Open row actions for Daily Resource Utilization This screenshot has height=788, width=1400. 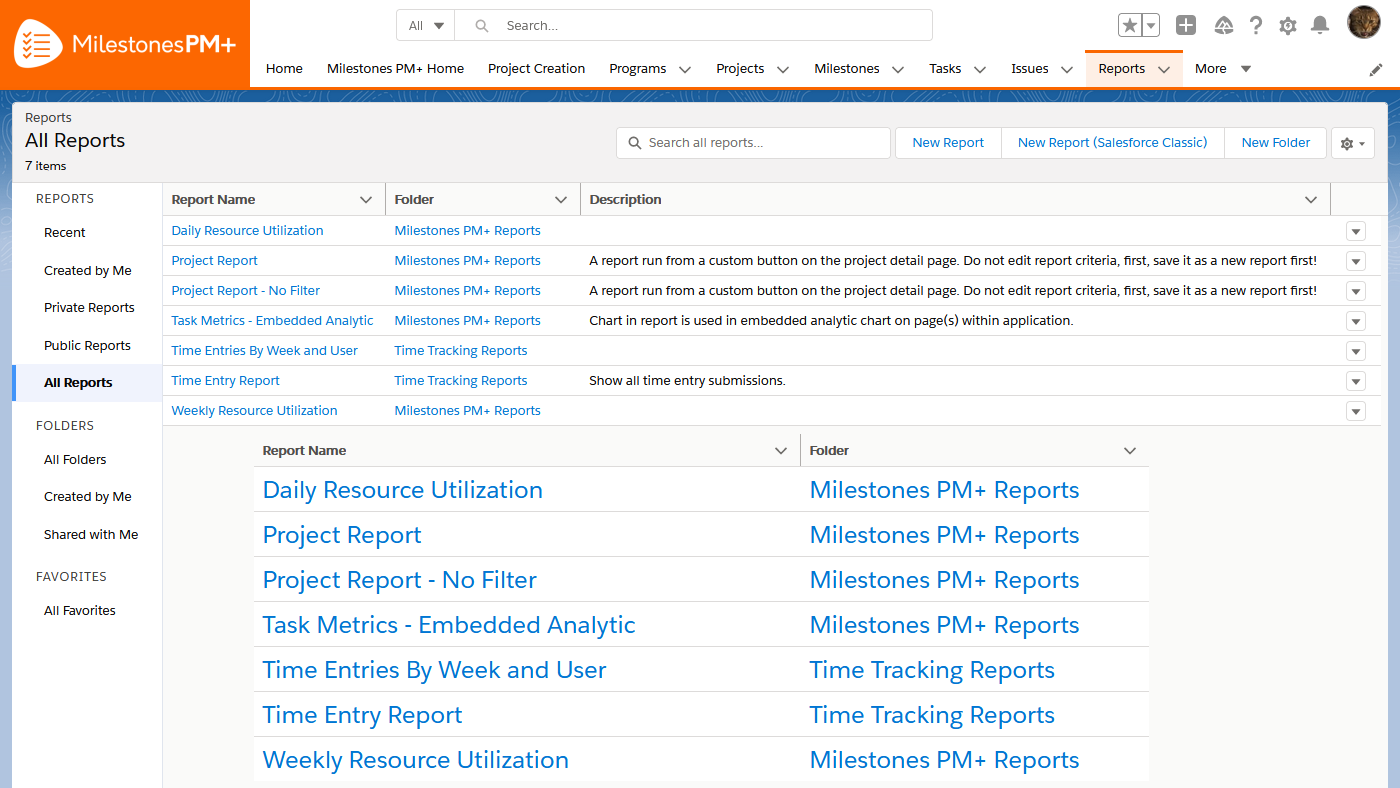pos(1356,231)
